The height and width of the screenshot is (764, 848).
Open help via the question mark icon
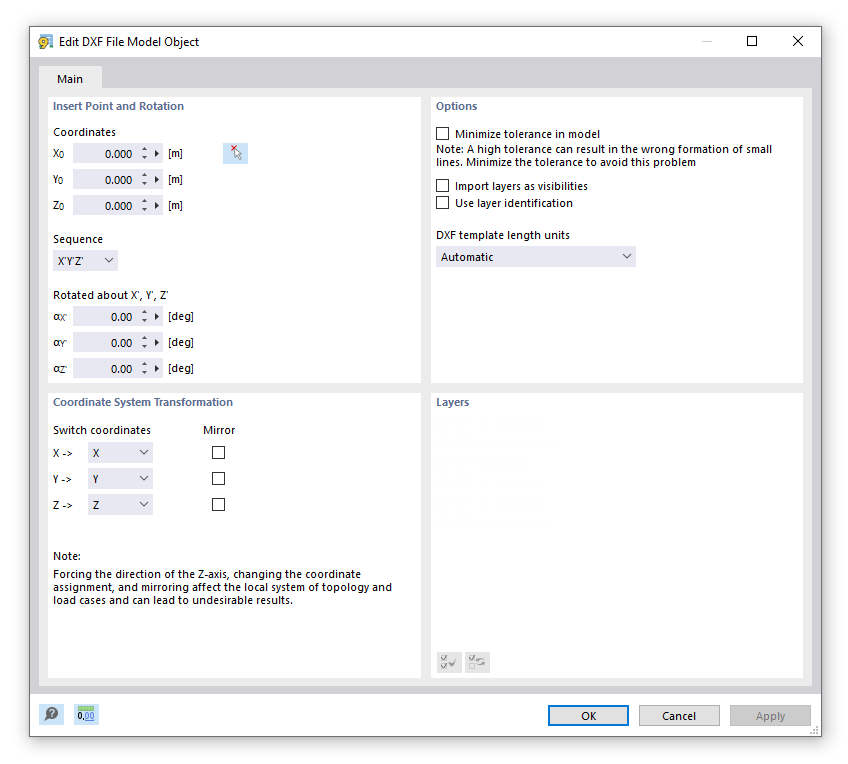click(50, 714)
